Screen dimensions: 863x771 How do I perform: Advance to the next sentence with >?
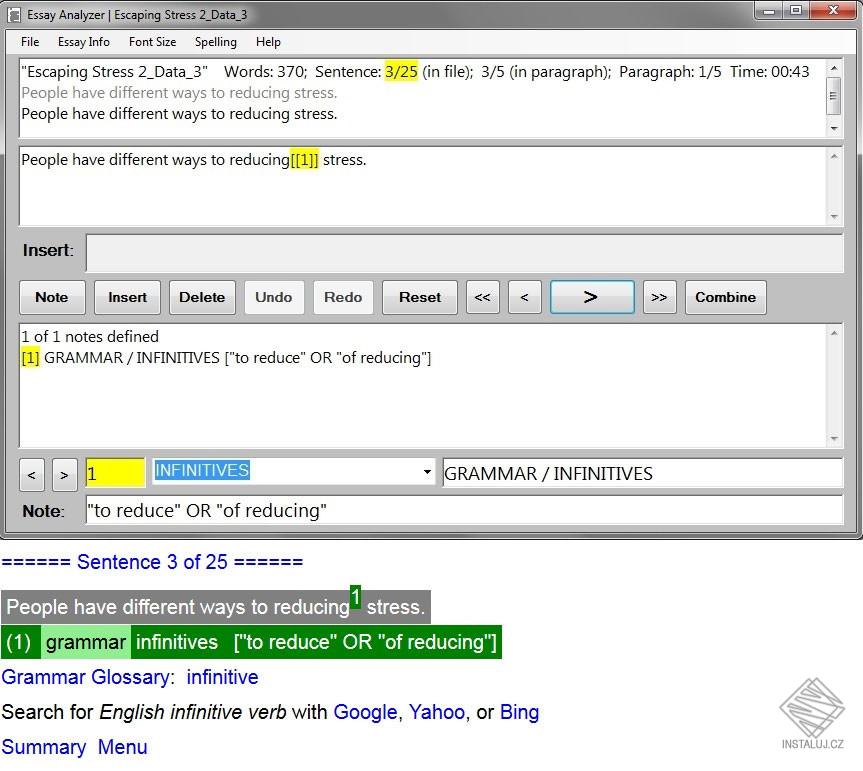click(592, 297)
